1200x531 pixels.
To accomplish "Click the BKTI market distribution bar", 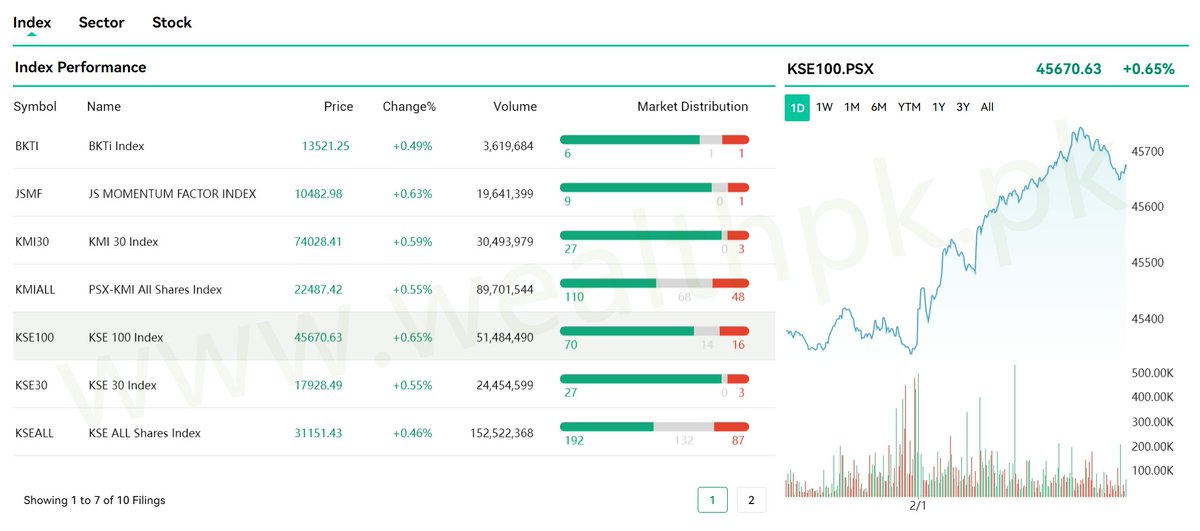I will pos(654,139).
